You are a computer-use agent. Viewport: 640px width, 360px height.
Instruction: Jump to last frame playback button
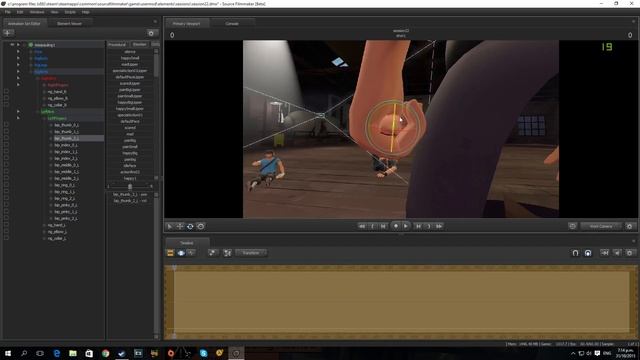[439, 226]
